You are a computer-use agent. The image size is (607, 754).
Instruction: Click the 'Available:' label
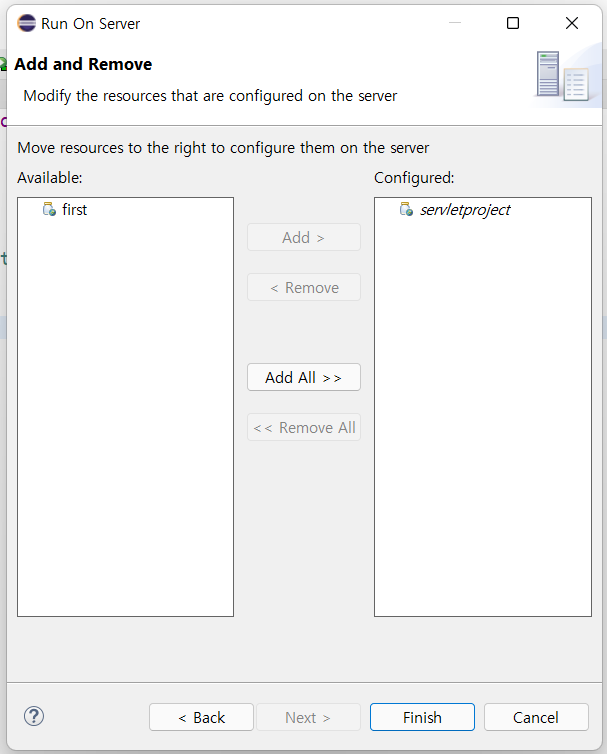pyautogui.click(x=50, y=178)
